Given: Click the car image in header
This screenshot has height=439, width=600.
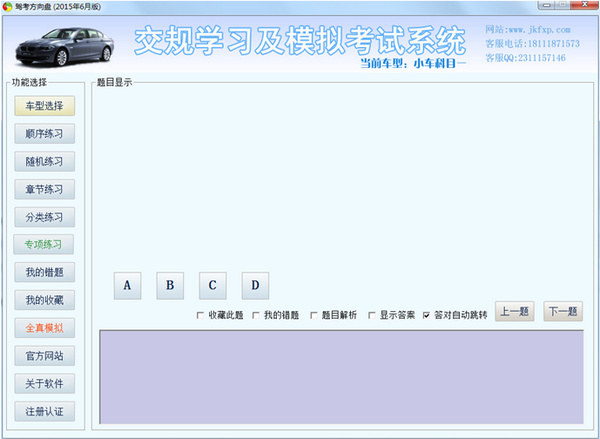Looking at the screenshot, I should tap(64, 46).
